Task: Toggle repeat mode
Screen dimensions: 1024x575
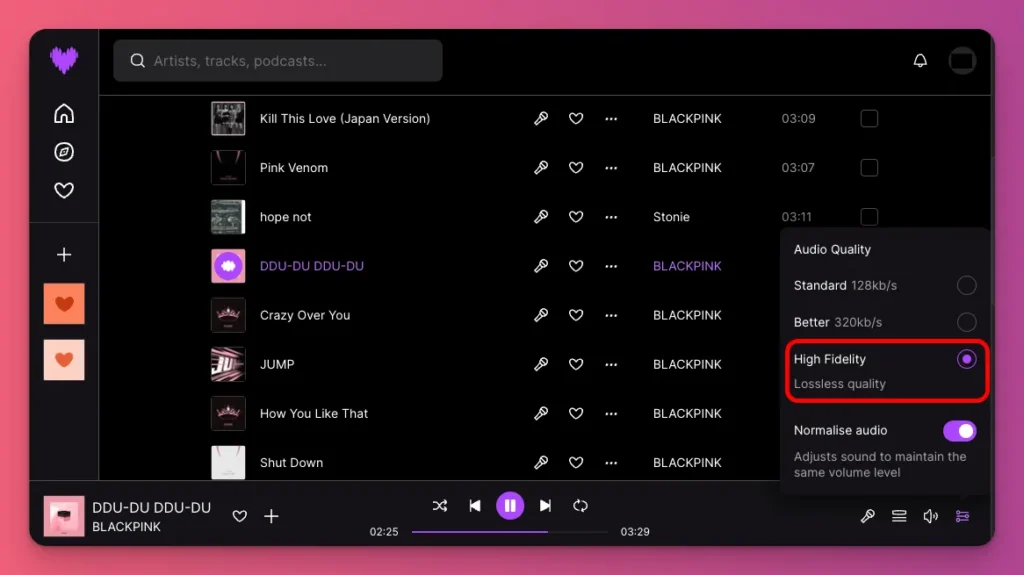Action: click(x=580, y=506)
